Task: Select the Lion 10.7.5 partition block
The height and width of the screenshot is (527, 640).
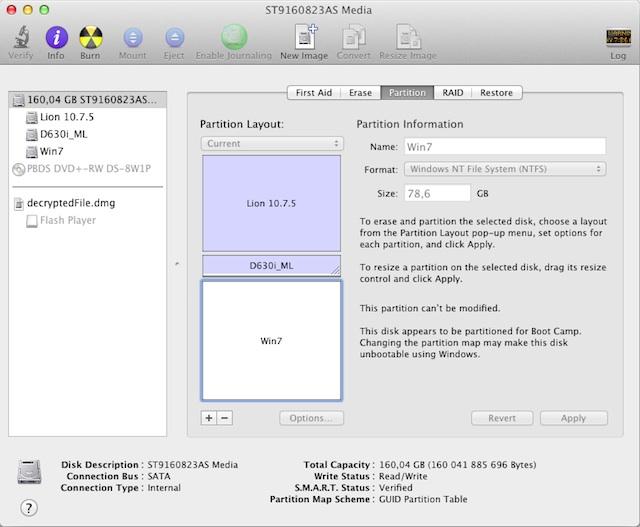Action: click(271, 203)
